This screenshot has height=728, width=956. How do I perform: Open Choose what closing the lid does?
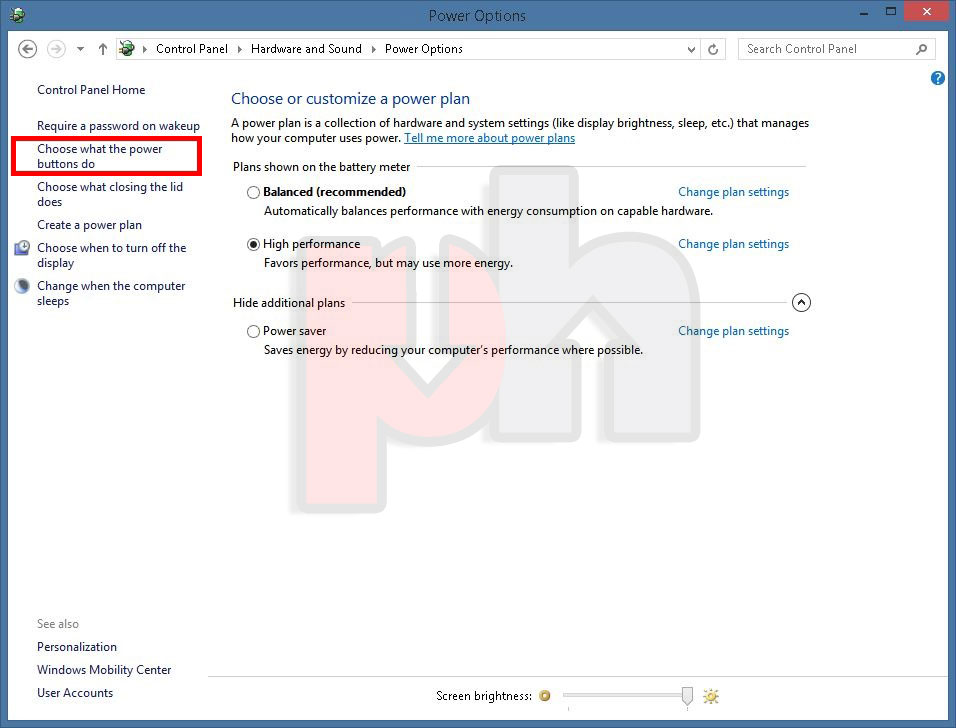point(110,194)
